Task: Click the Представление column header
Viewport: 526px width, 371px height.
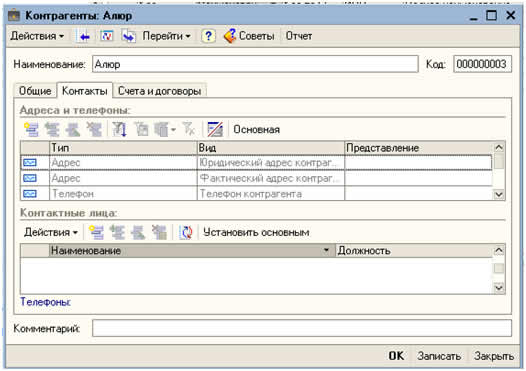Action: coord(418,148)
